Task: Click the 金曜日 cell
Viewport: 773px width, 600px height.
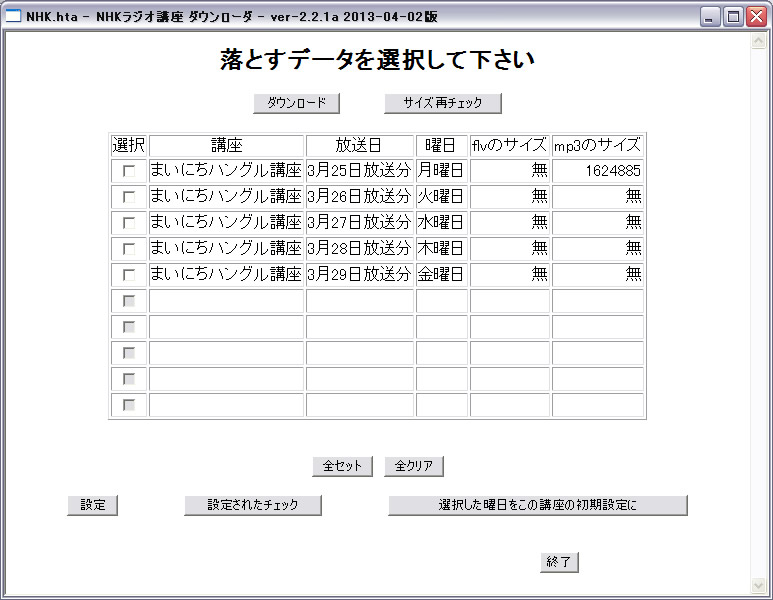Action: [441, 275]
